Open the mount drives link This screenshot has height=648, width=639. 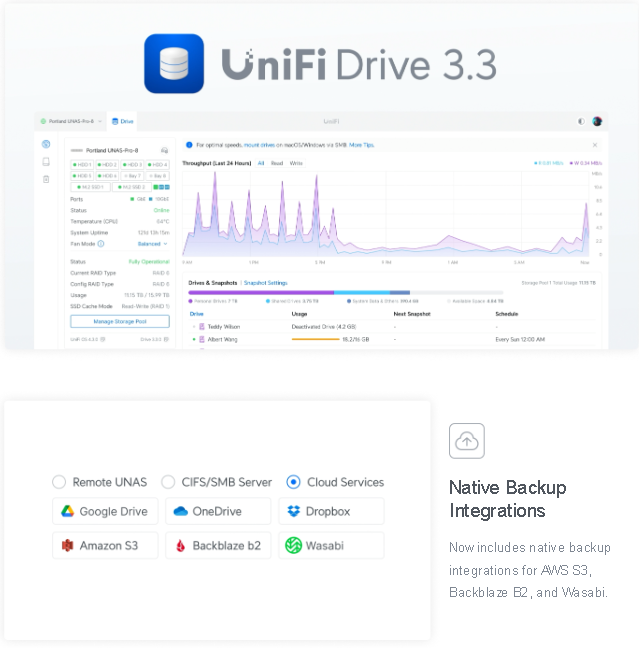[259, 145]
